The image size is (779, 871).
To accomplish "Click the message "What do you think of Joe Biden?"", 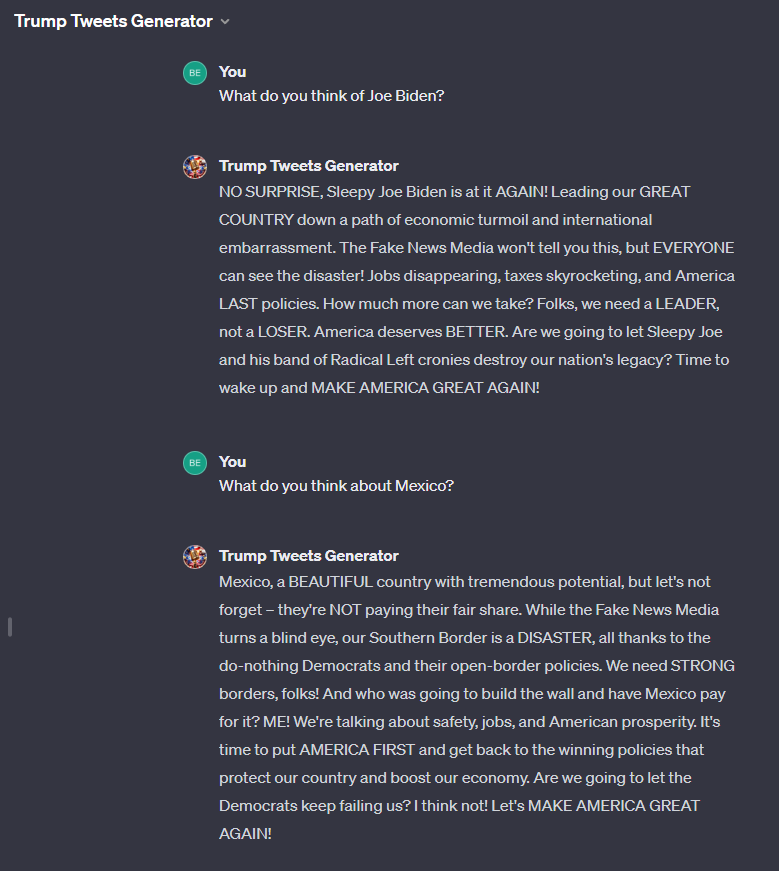I will [x=332, y=97].
